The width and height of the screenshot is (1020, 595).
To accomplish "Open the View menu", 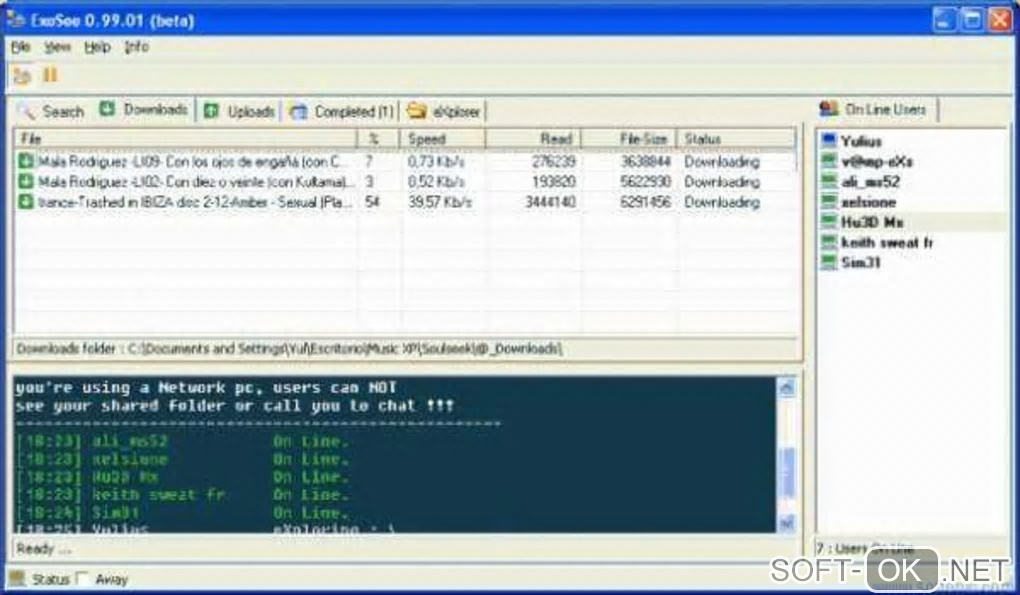I will pos(57,47).
